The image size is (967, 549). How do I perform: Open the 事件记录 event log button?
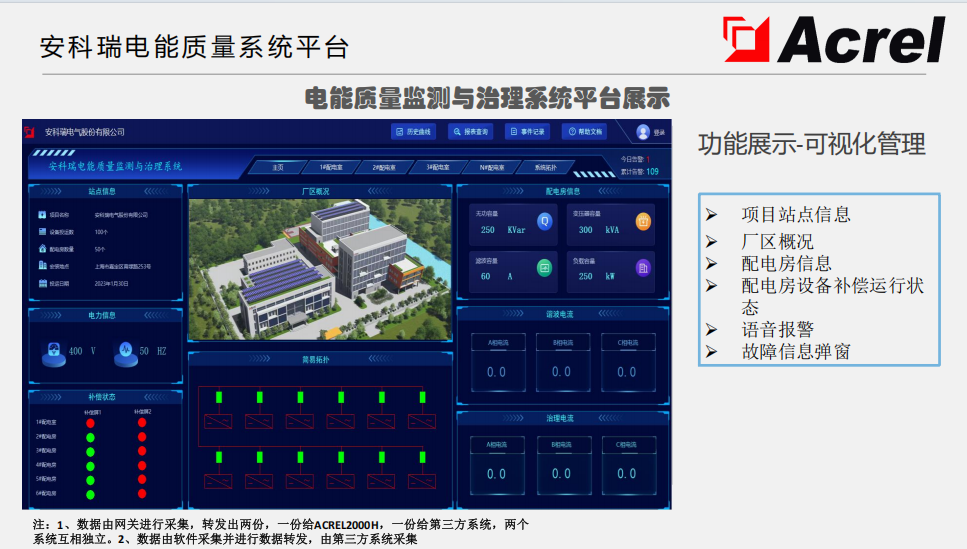pyautogui.click(x=527, y=131)
